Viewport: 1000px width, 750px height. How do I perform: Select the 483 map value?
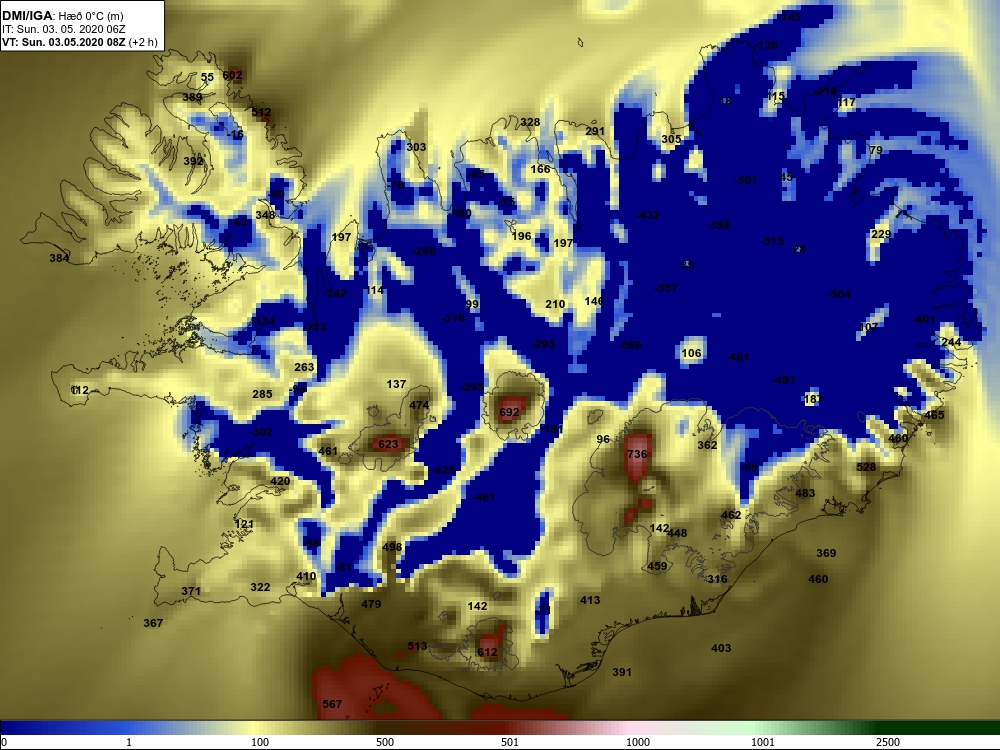(805, 492)
